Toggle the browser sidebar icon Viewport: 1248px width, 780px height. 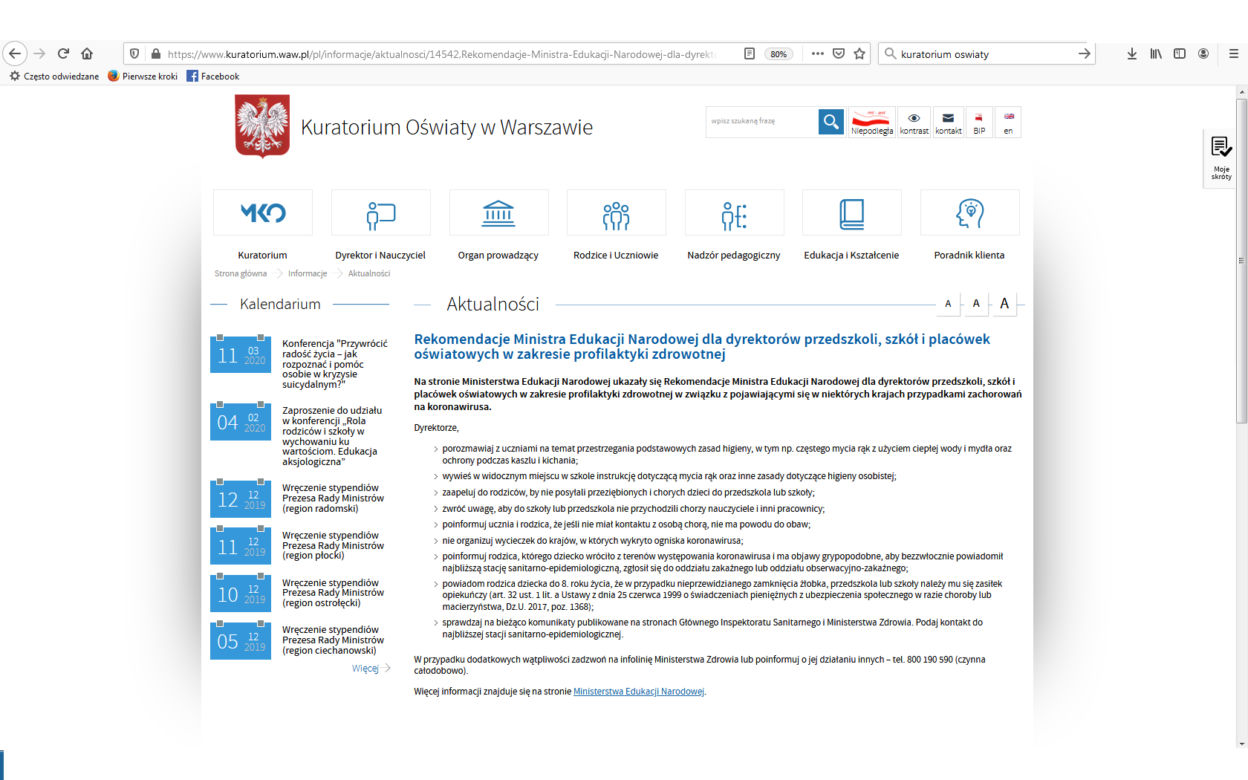(x=1179, y=54)
